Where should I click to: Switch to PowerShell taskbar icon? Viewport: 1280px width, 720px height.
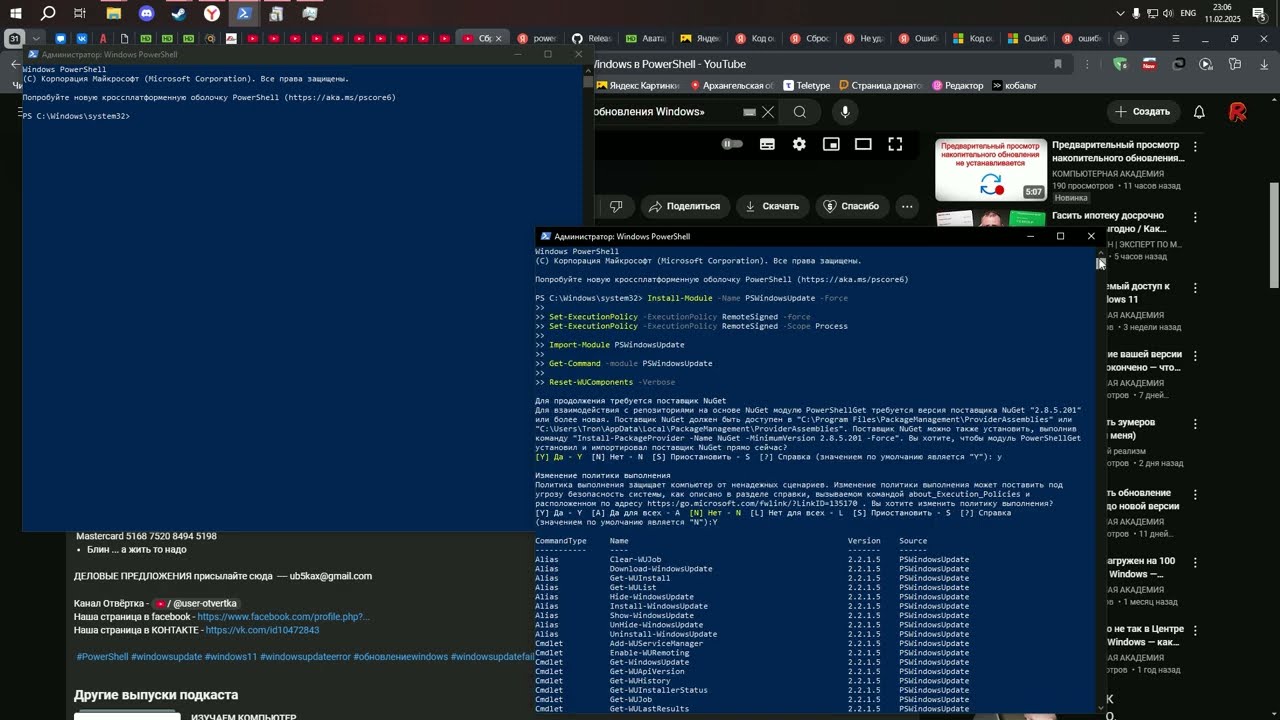tap(244, 14)
